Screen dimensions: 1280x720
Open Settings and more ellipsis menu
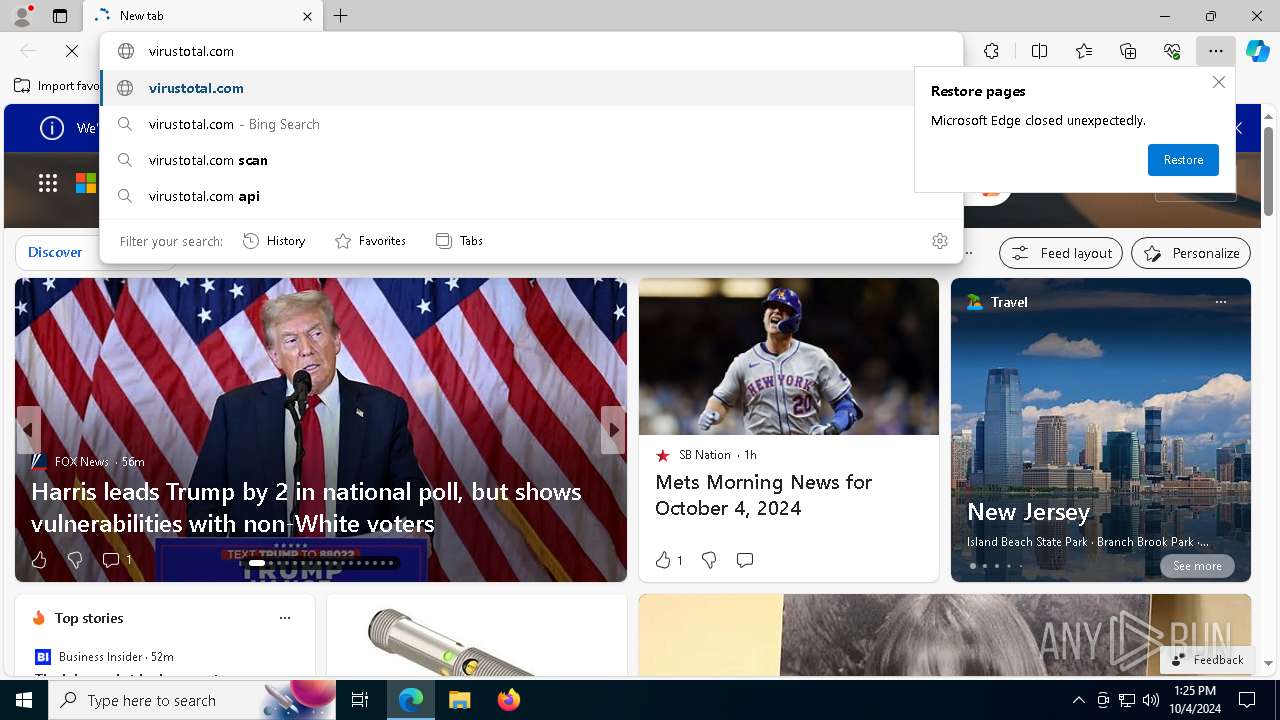tap(1215, 51)
